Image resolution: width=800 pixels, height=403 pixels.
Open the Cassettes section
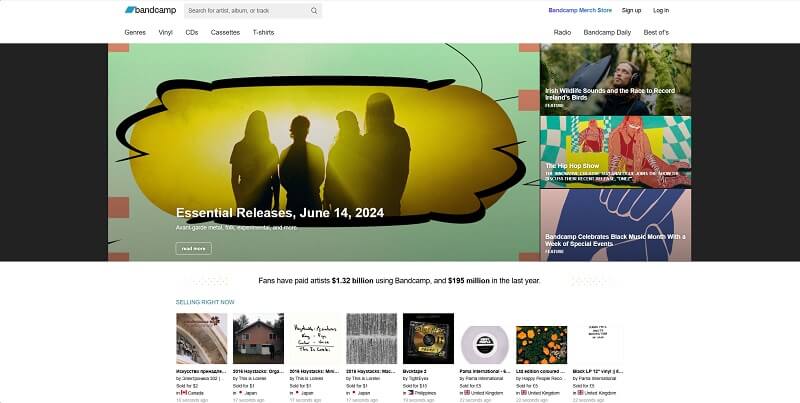(225, 32)
